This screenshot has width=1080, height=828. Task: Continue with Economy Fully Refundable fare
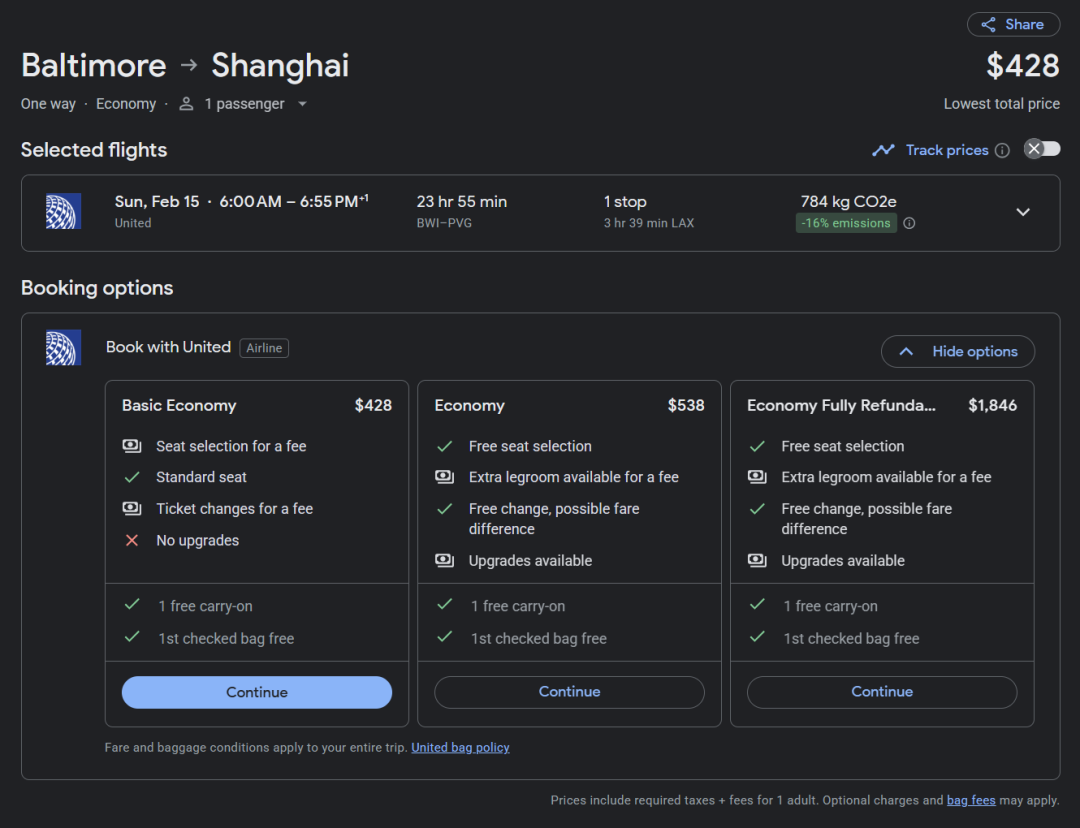[881, 692]
